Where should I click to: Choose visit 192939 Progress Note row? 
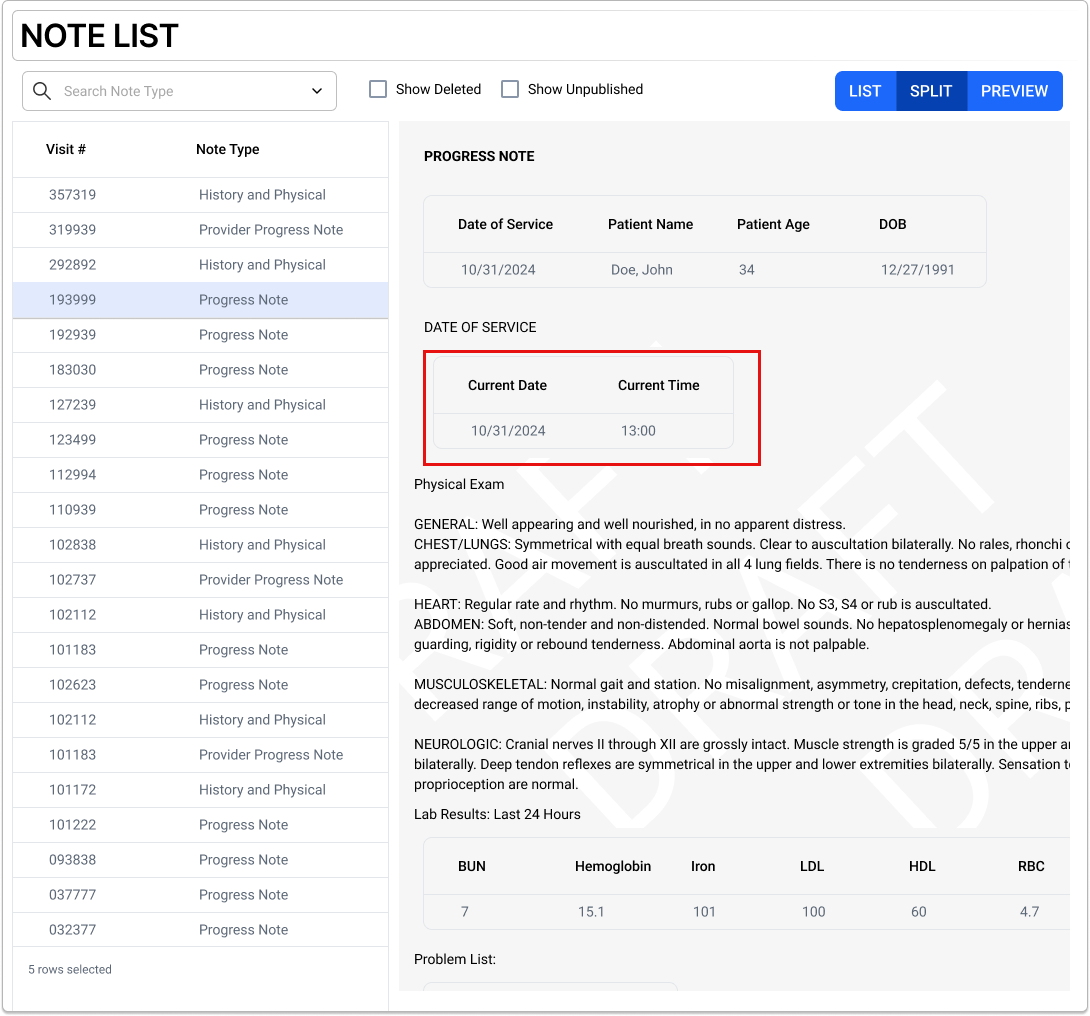tap(200, 335)
